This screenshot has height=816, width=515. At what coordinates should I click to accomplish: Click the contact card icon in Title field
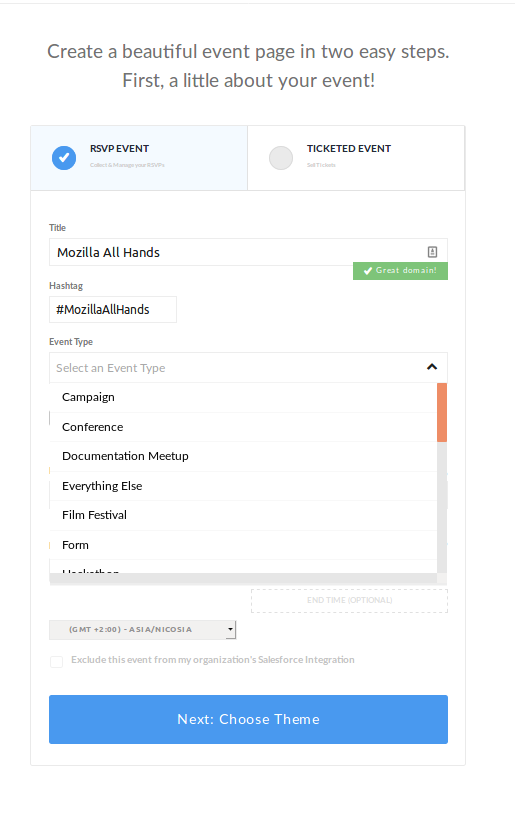tap(432, 252)
